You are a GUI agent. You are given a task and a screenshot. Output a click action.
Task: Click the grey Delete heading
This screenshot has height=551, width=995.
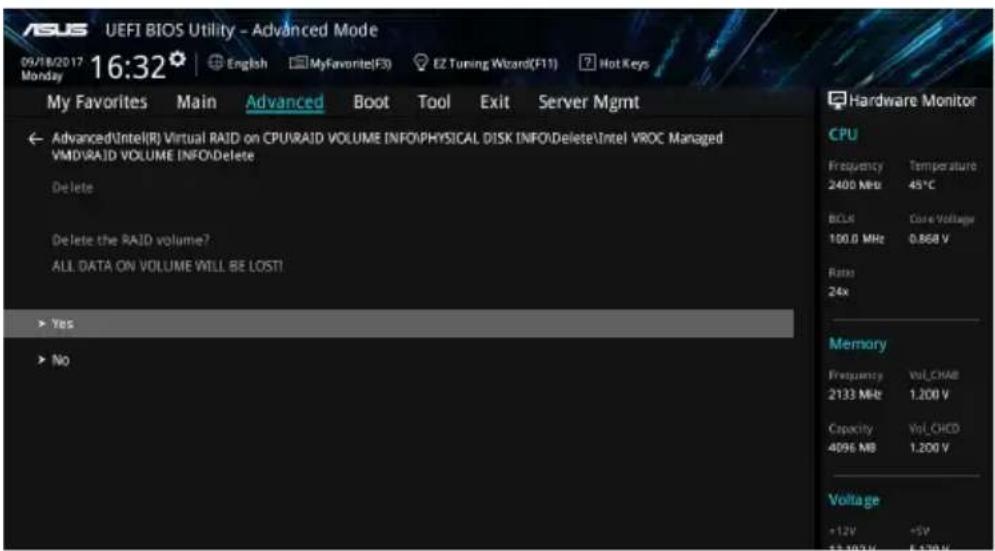(x=72, y=188)
